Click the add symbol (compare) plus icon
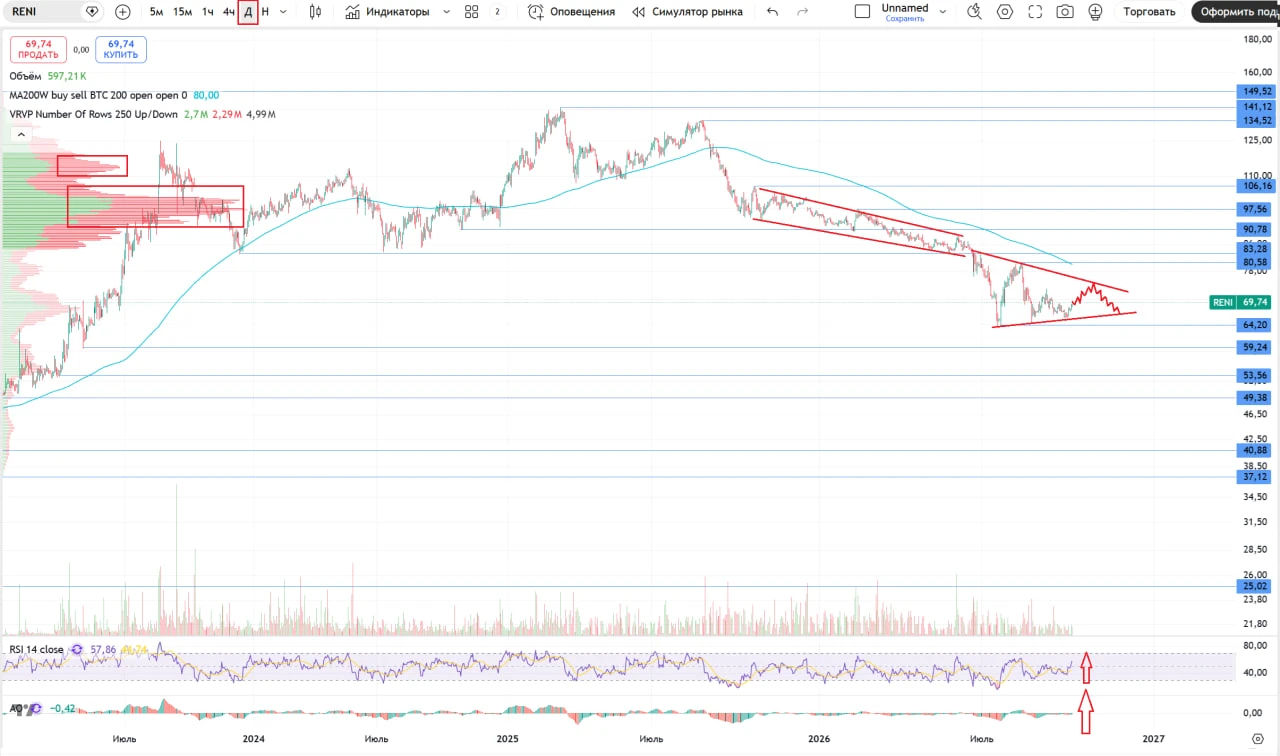 tap(123, 12)
